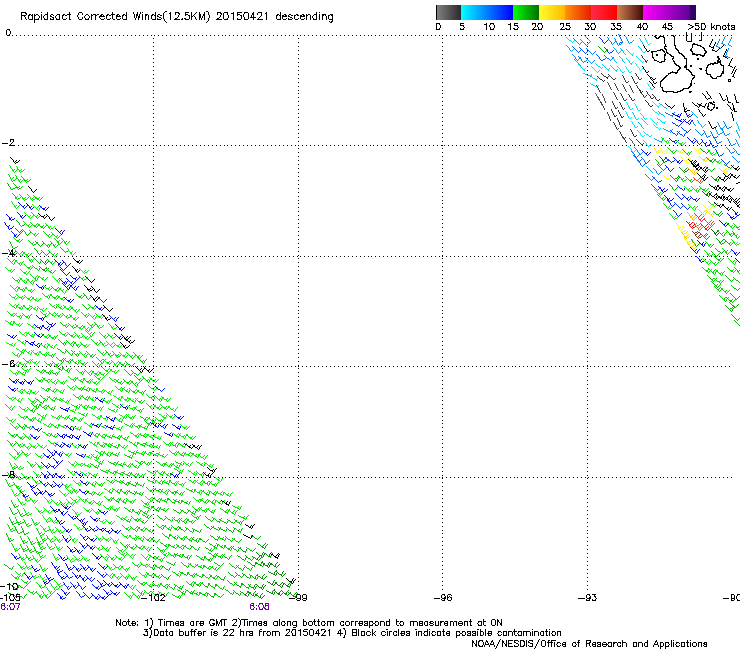Select the cyan 5-10 knots legend color
The height and width of the screenshot is (650, 740).
click(473, 12)
